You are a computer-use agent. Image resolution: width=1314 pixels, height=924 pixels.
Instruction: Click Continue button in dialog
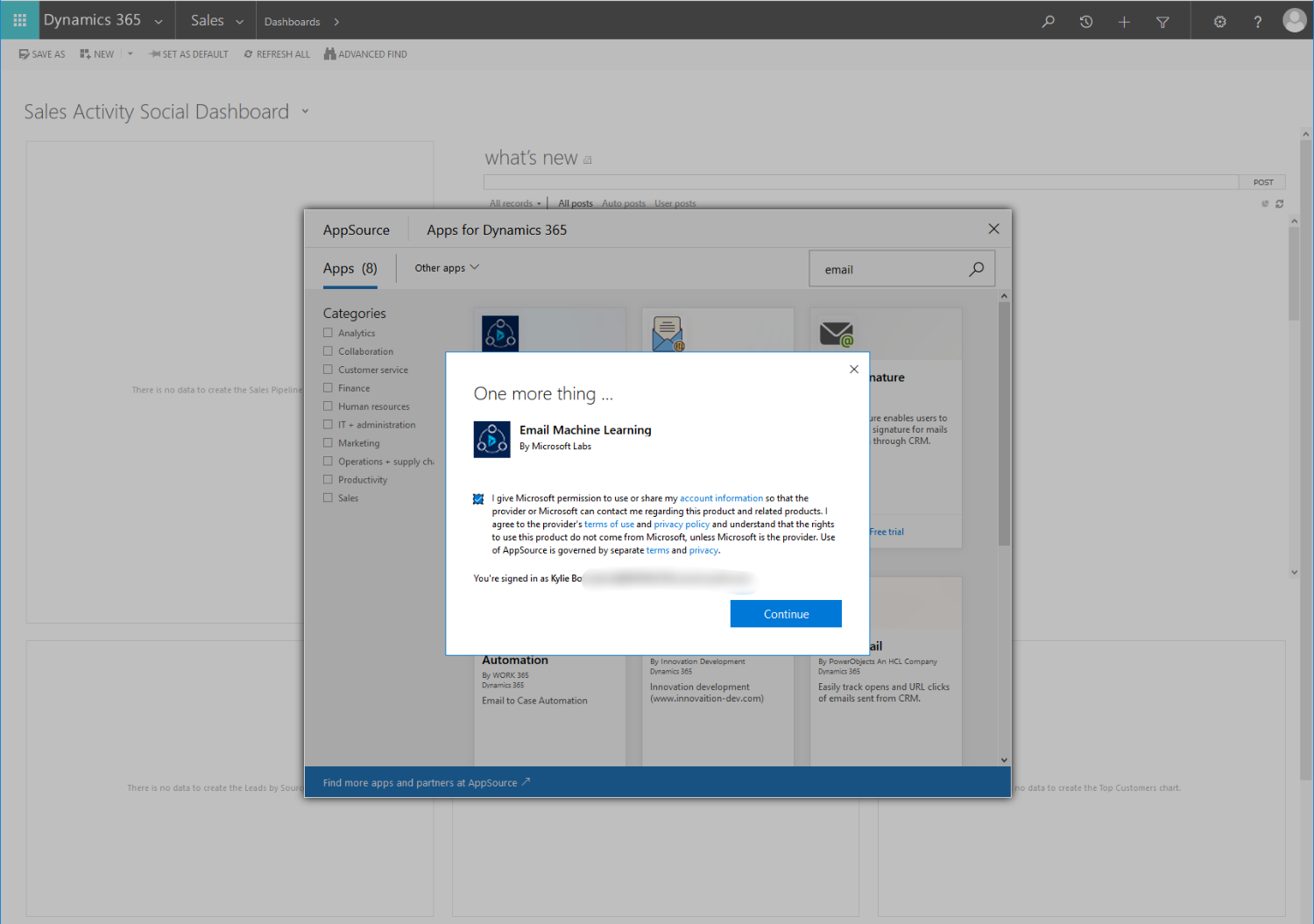pyautogui.click(x=786, y=614)
